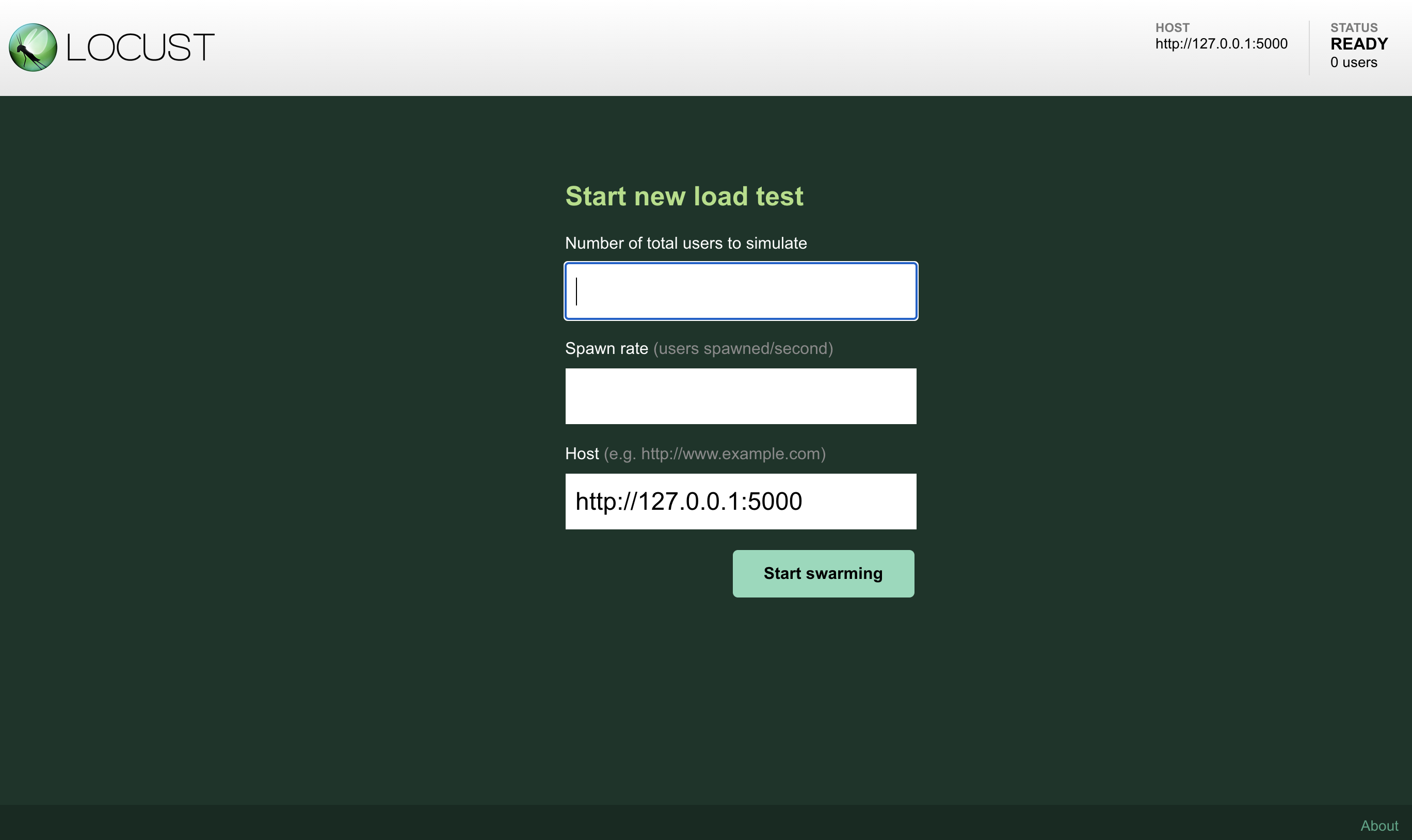Click the divider between HOST and STATUS
1412x840 pixels.
point(1309,47)
